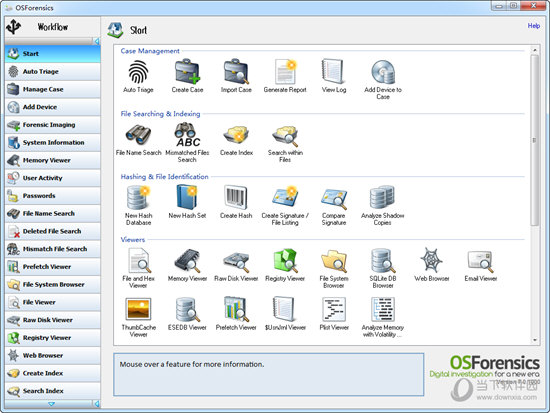
Task: Launch Mismatched Files Search ABC icon
Action: pos(187,135)
